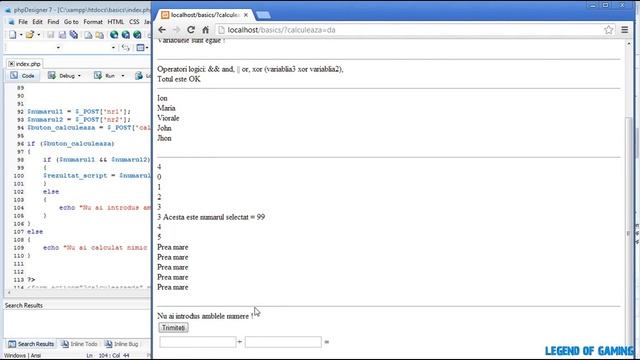This screenshot has height=360, width=640.
Task: Open the Edit menu
Action: click(x=38, y=22)
